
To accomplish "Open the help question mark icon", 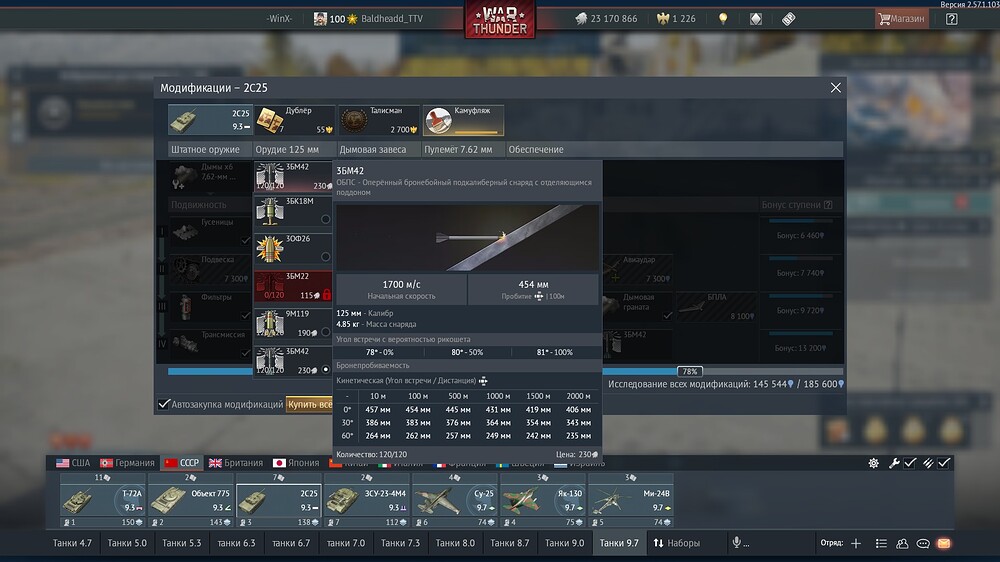I will pos(952,19).
